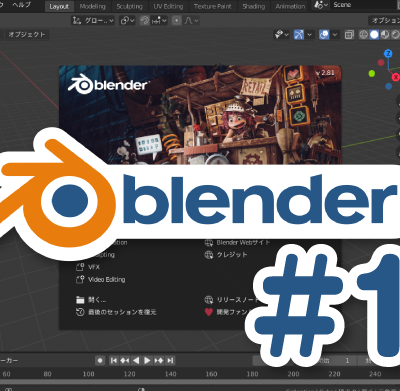The image size is (400, 391).
Task: Switch to the Sculpting workspace tab
Action: tap(129, 6)
